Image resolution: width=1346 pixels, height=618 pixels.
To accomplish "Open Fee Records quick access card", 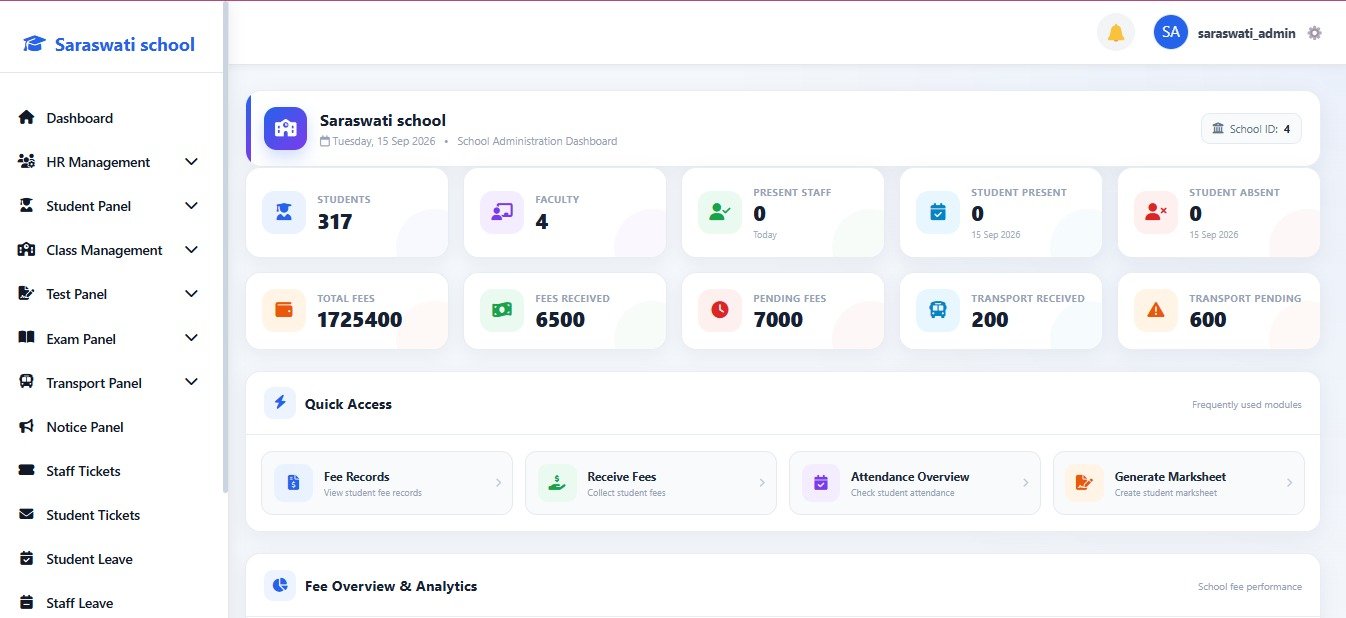I will pos(387,483).
